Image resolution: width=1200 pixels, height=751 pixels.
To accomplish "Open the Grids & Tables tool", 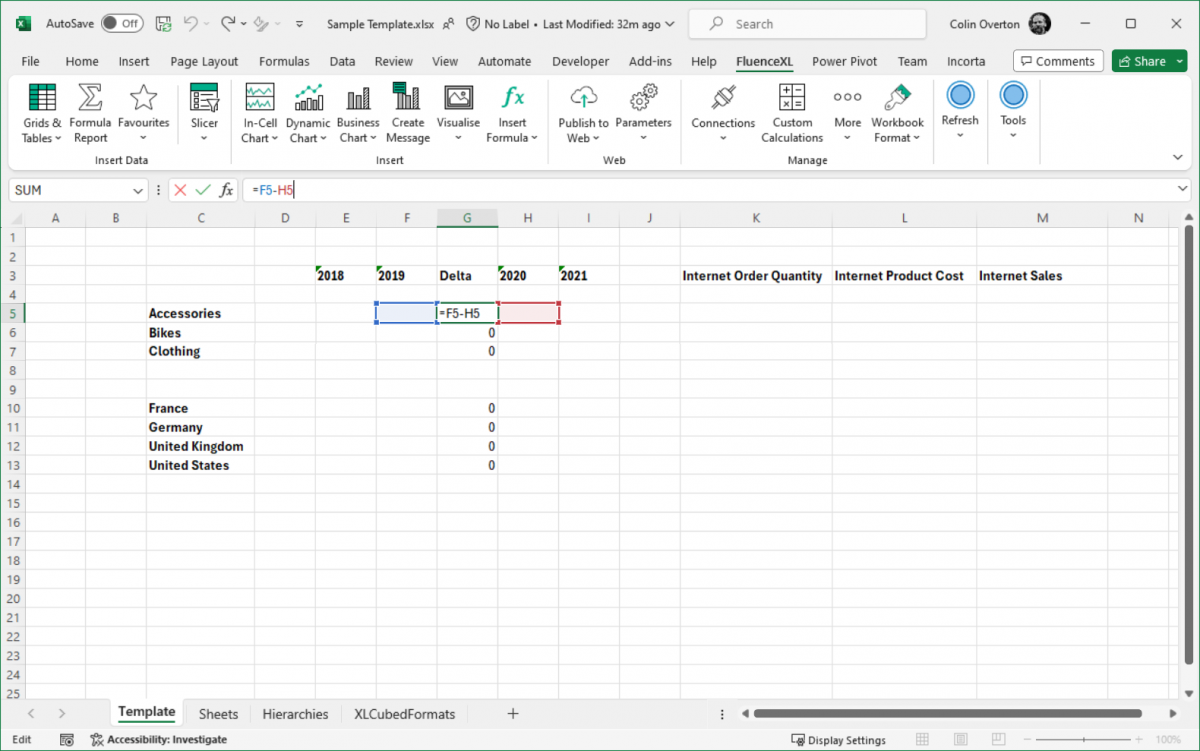I will click(41, 112).
